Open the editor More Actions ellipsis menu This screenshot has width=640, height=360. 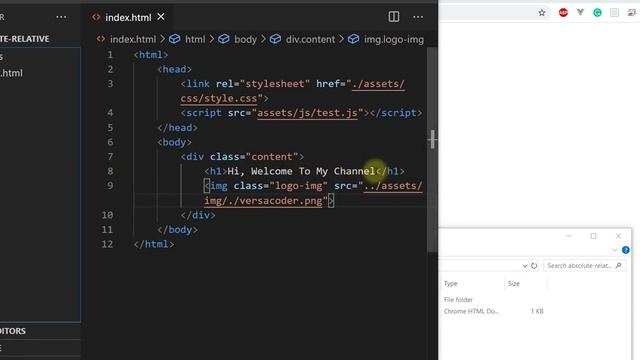(418, 17)
